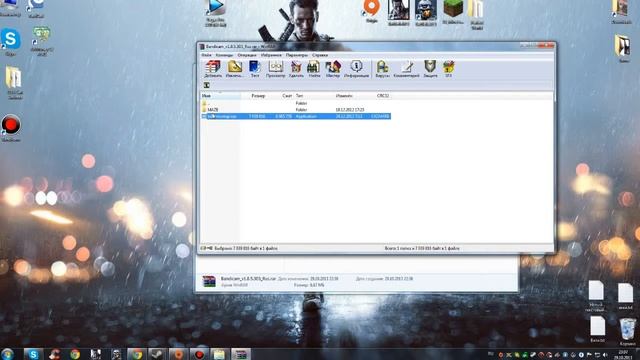640x360 pixels.
Task: Open the Справка menu
Action: [320, 55]
